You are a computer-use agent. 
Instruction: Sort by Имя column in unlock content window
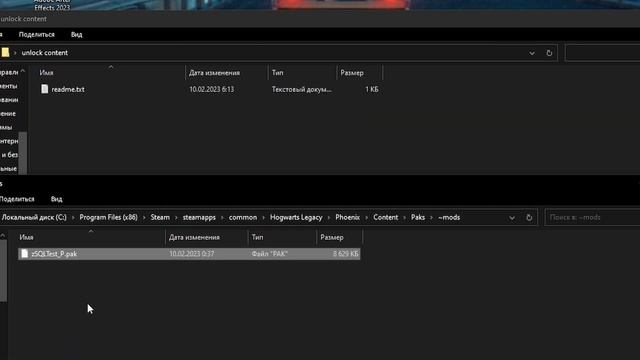[47, 73]
